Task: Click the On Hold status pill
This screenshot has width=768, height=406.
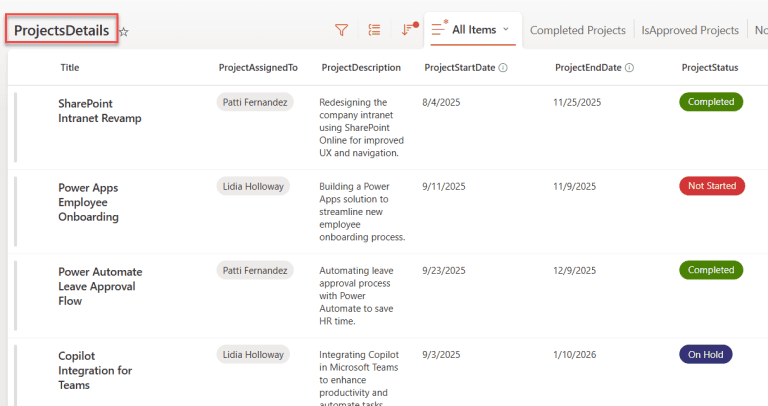Action: (705, 355)
